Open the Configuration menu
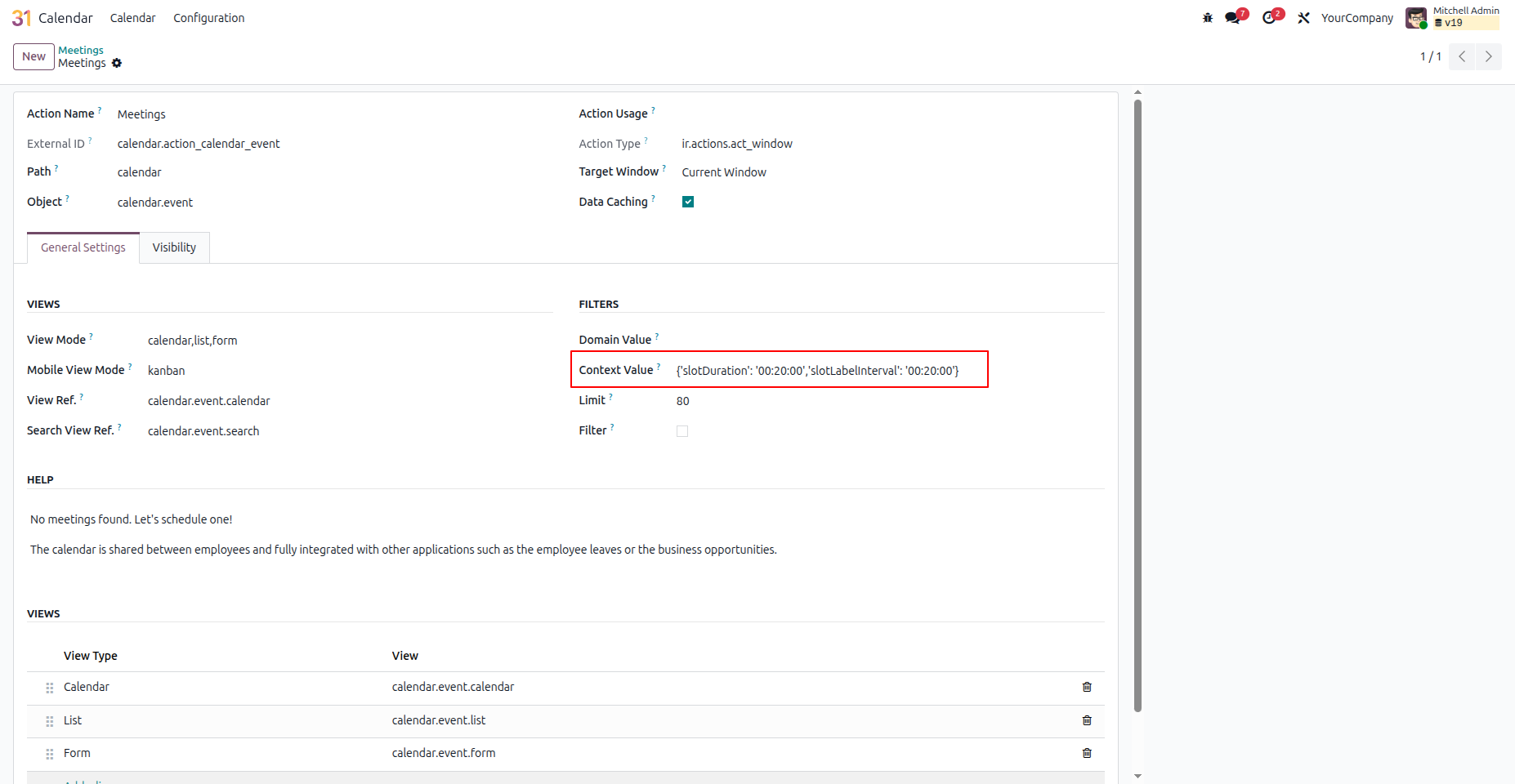1515x784 pixels. pyautogui.click(x=208, y=18)
